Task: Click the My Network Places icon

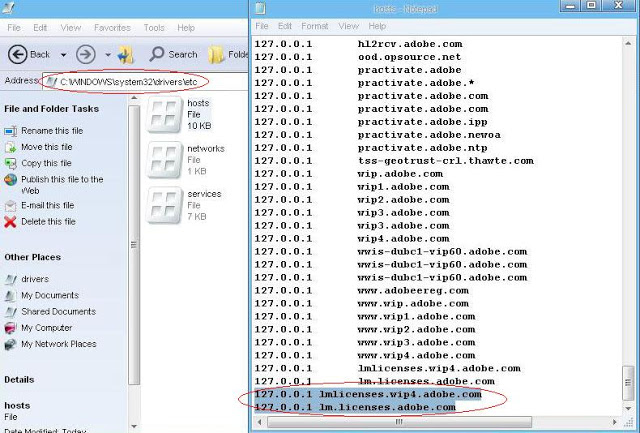Action: [x=10, y=344]
